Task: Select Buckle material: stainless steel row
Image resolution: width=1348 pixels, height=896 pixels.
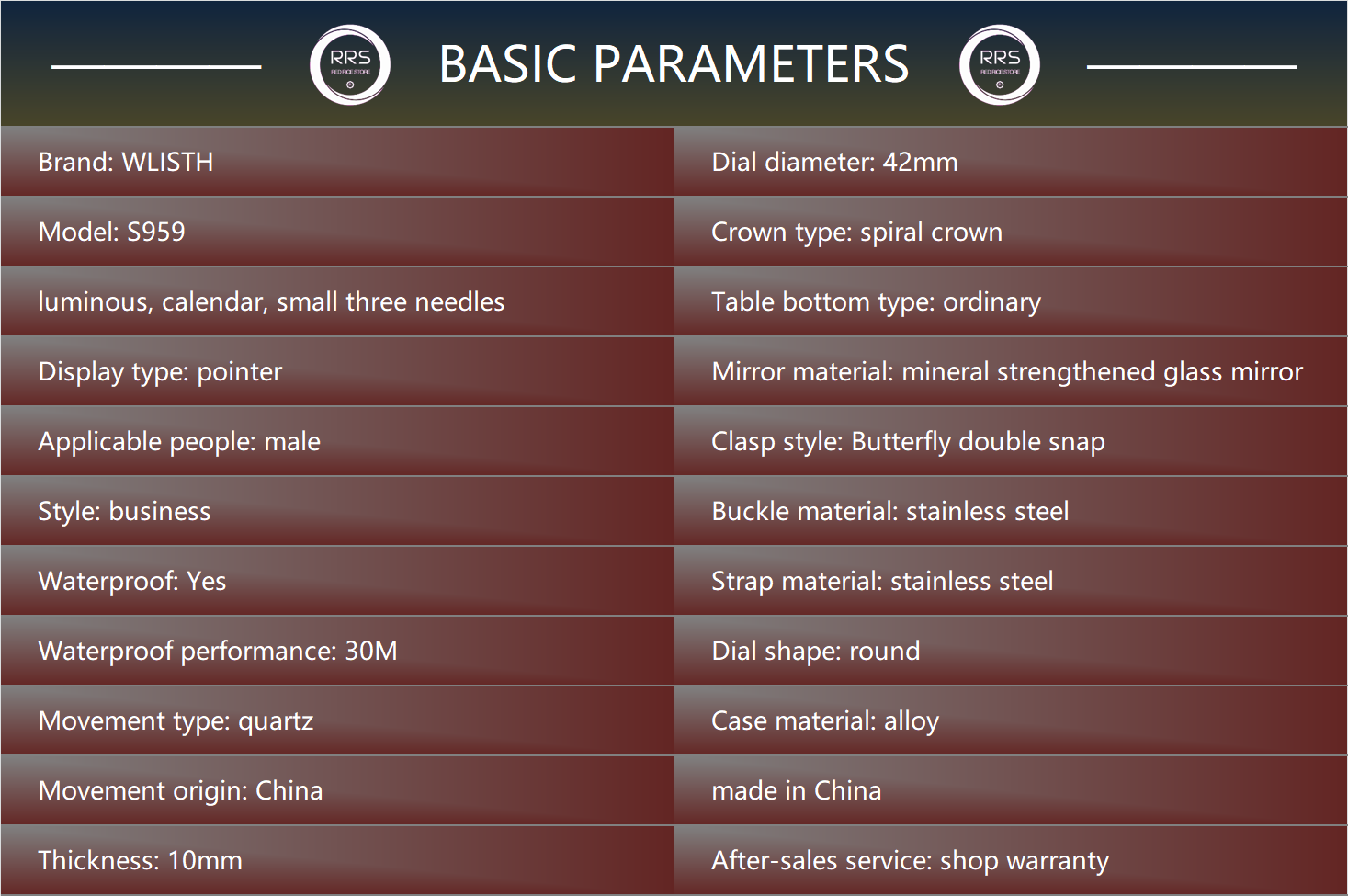Action: (x=889, y=512)
